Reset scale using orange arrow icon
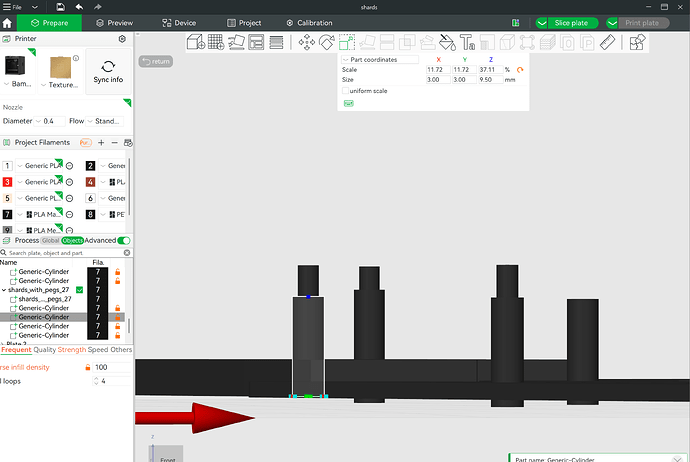690x462 pixels. pyautogui.click(x=520, y=70)
